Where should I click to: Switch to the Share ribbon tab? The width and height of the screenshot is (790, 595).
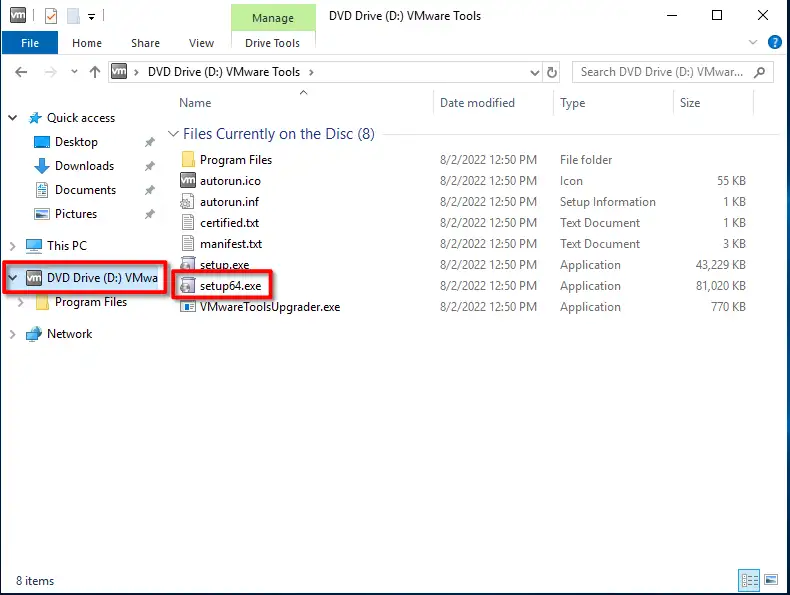146,43
